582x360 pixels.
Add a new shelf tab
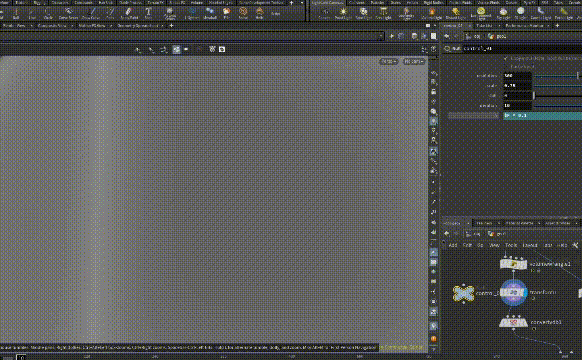291,3
